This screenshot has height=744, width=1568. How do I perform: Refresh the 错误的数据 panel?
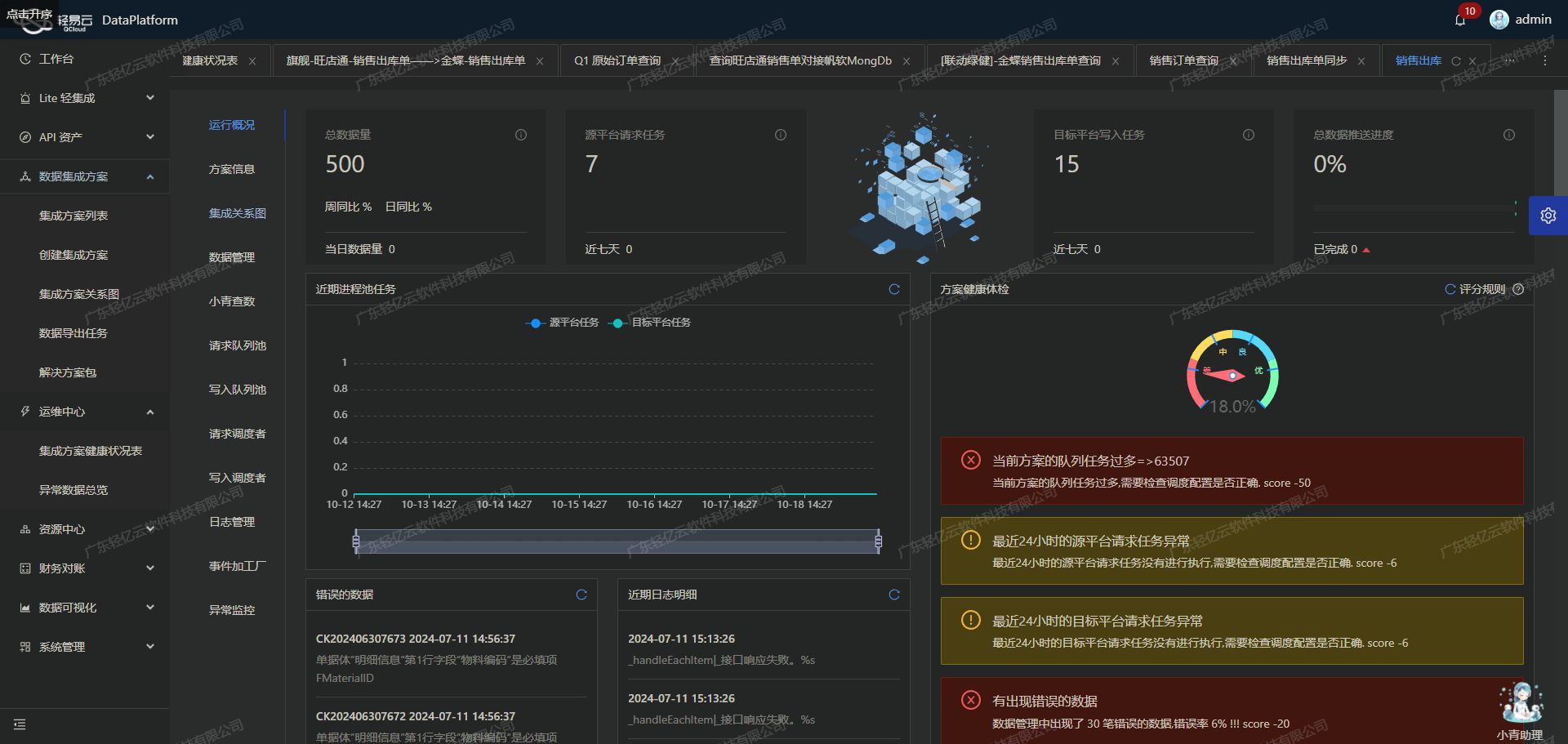click(x=581, y=595)
